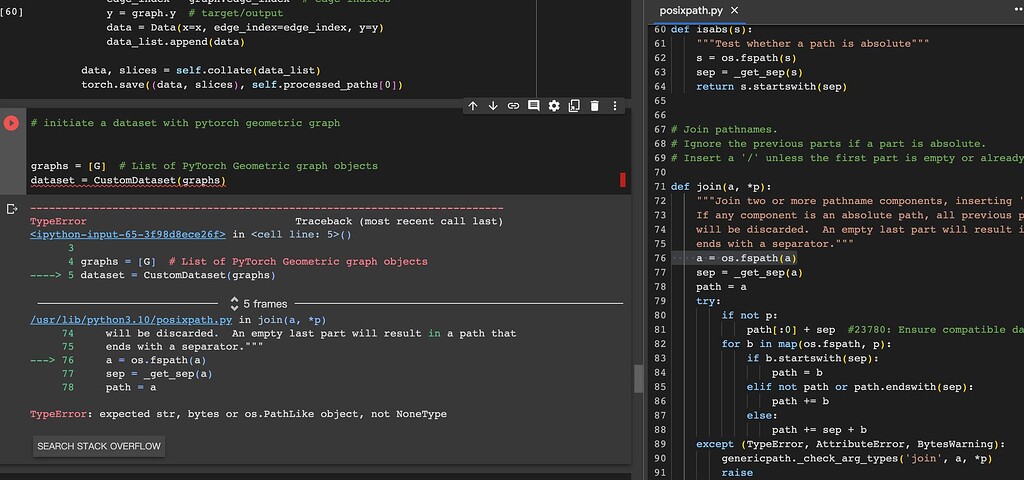Expand the hidden 5 frames traceback
This screenshot has width=1024, height=480.
[x=258, y=303]
